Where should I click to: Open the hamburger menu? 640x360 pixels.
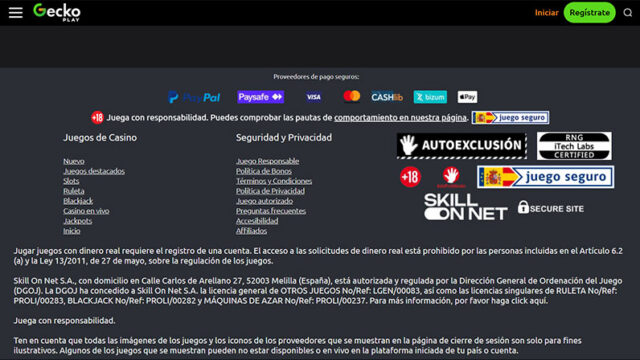(x=16, y=13)
